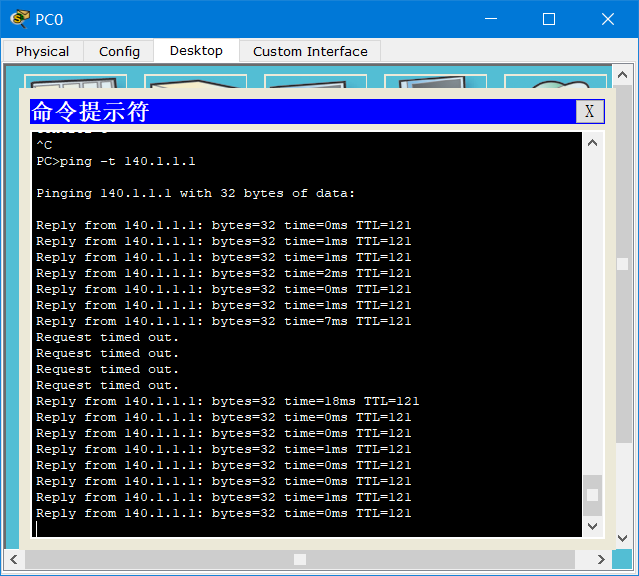This screenshot has height=576, width=639.
Task: Click the desktop pane scroll down arrow
Action: 622,538
